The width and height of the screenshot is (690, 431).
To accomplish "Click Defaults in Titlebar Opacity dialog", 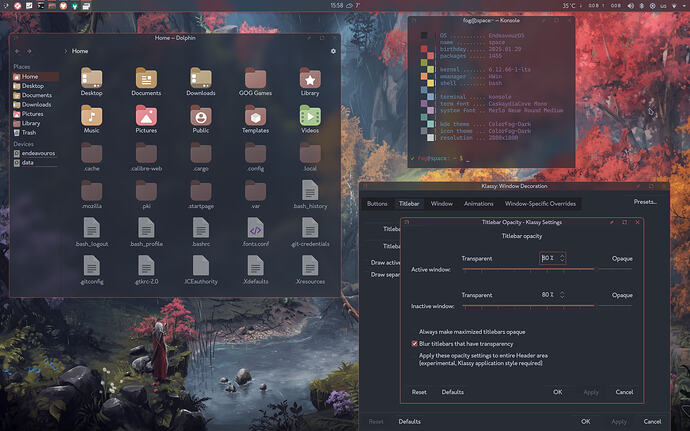I will [x=452, y=392].
